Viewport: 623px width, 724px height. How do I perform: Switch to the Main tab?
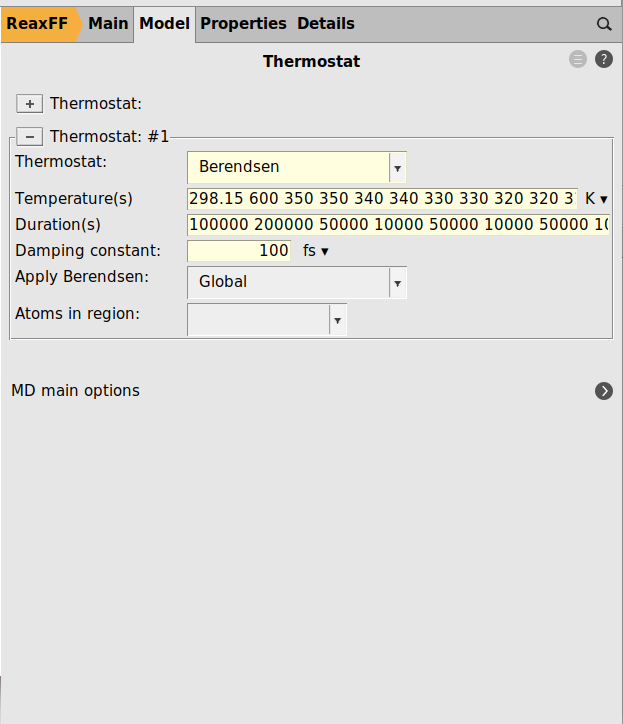tap(108, 24)
